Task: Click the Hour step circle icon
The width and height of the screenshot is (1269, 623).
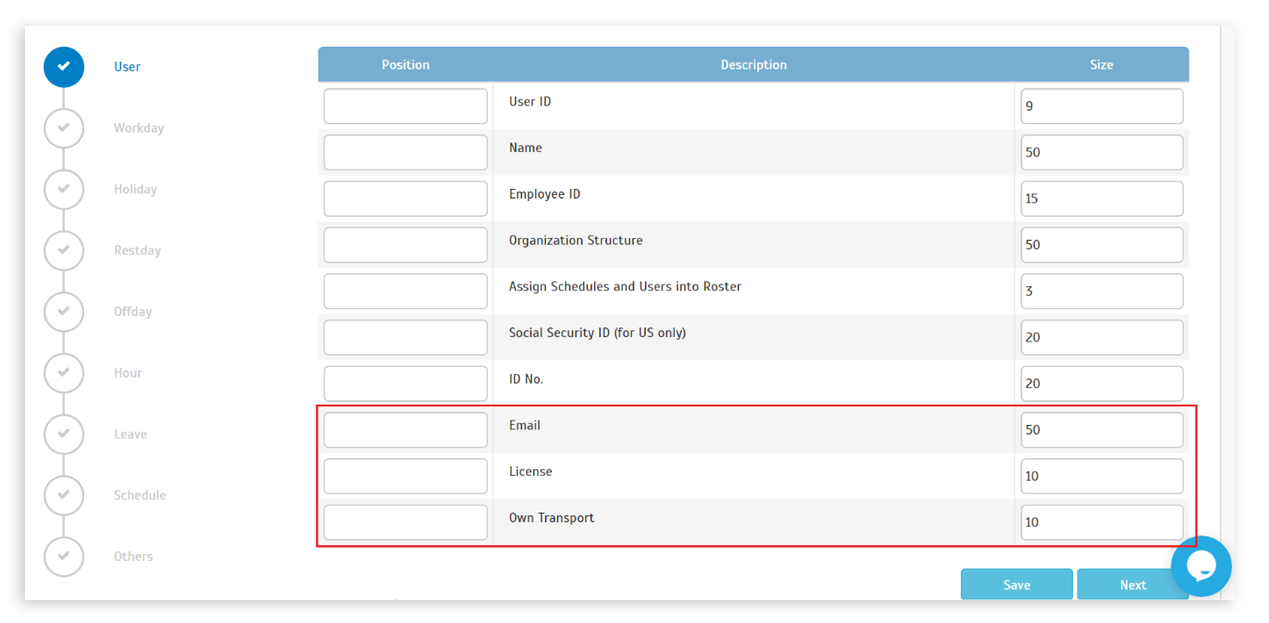Action: pyautogui.click(x=64, y=373)
